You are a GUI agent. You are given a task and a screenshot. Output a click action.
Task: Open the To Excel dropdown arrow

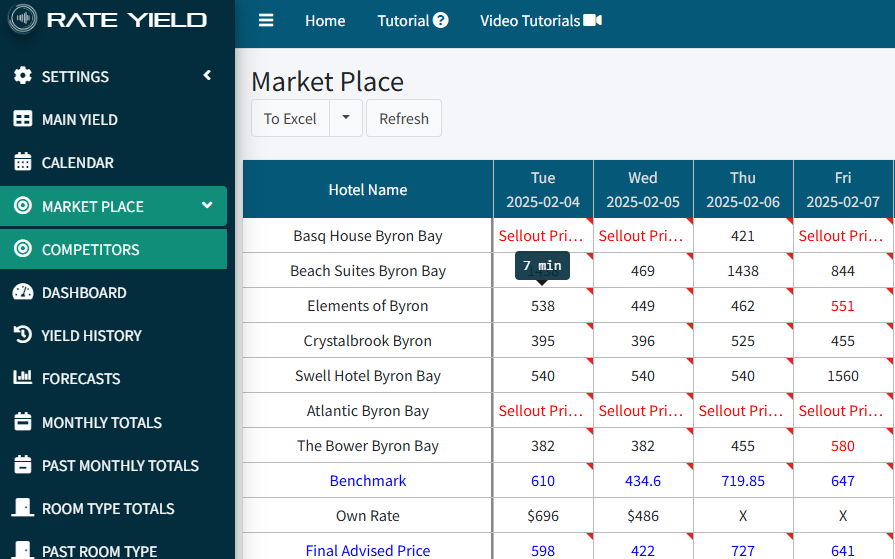[x=346, y=118]
